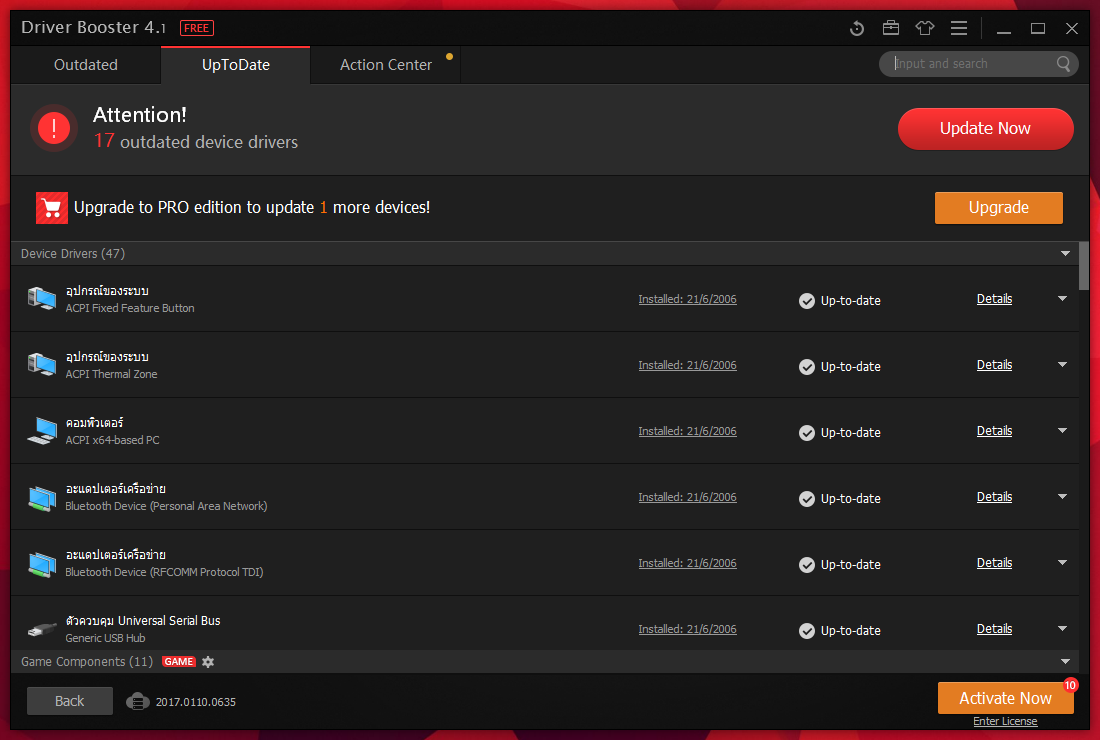The width and height of the screenshot is (1100, 740).
Task: Click 'Bluetooth Device (Personal Area Network)' name
Action: 166,506
